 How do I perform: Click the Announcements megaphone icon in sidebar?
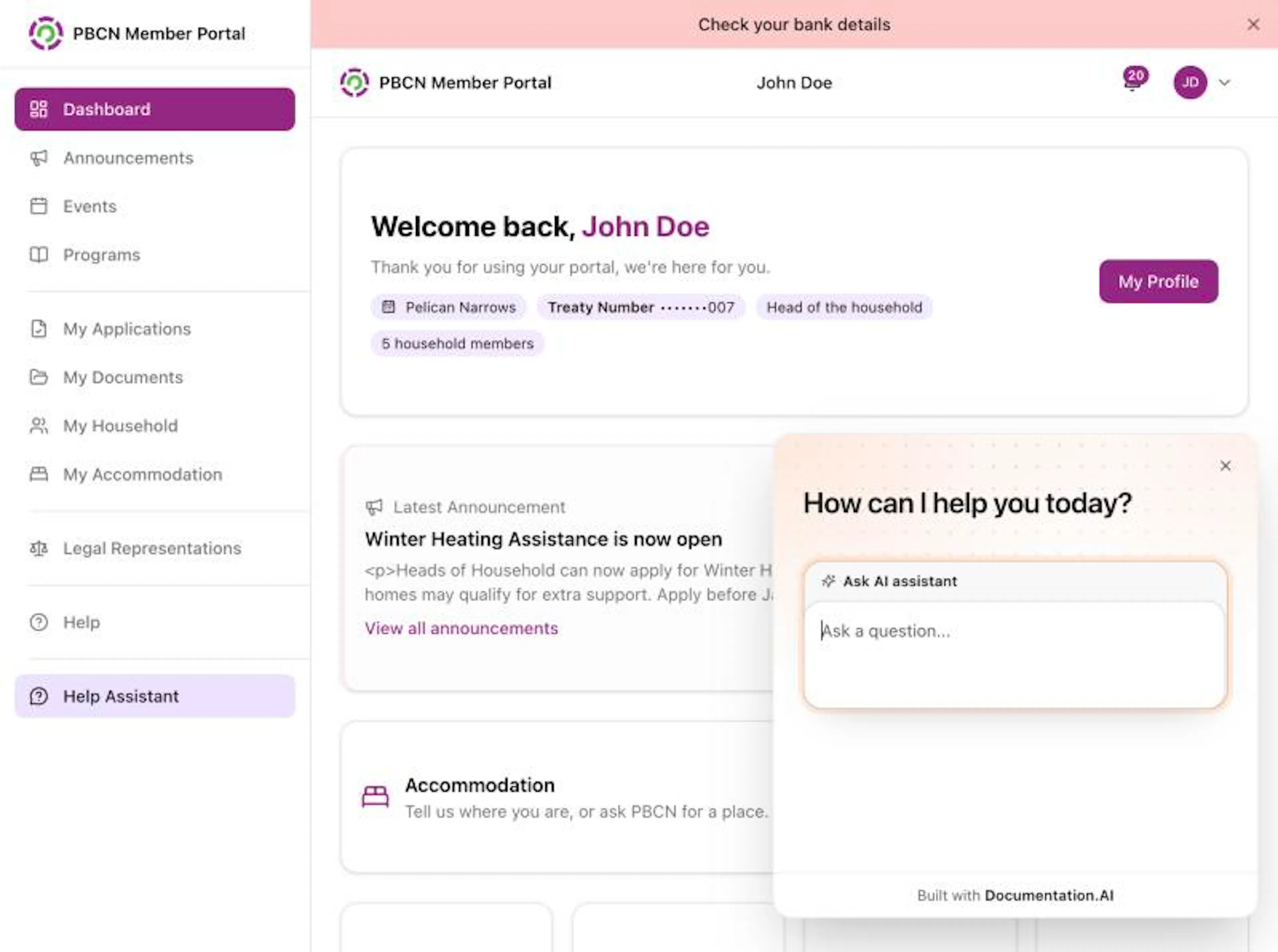[x=39, y=158]
